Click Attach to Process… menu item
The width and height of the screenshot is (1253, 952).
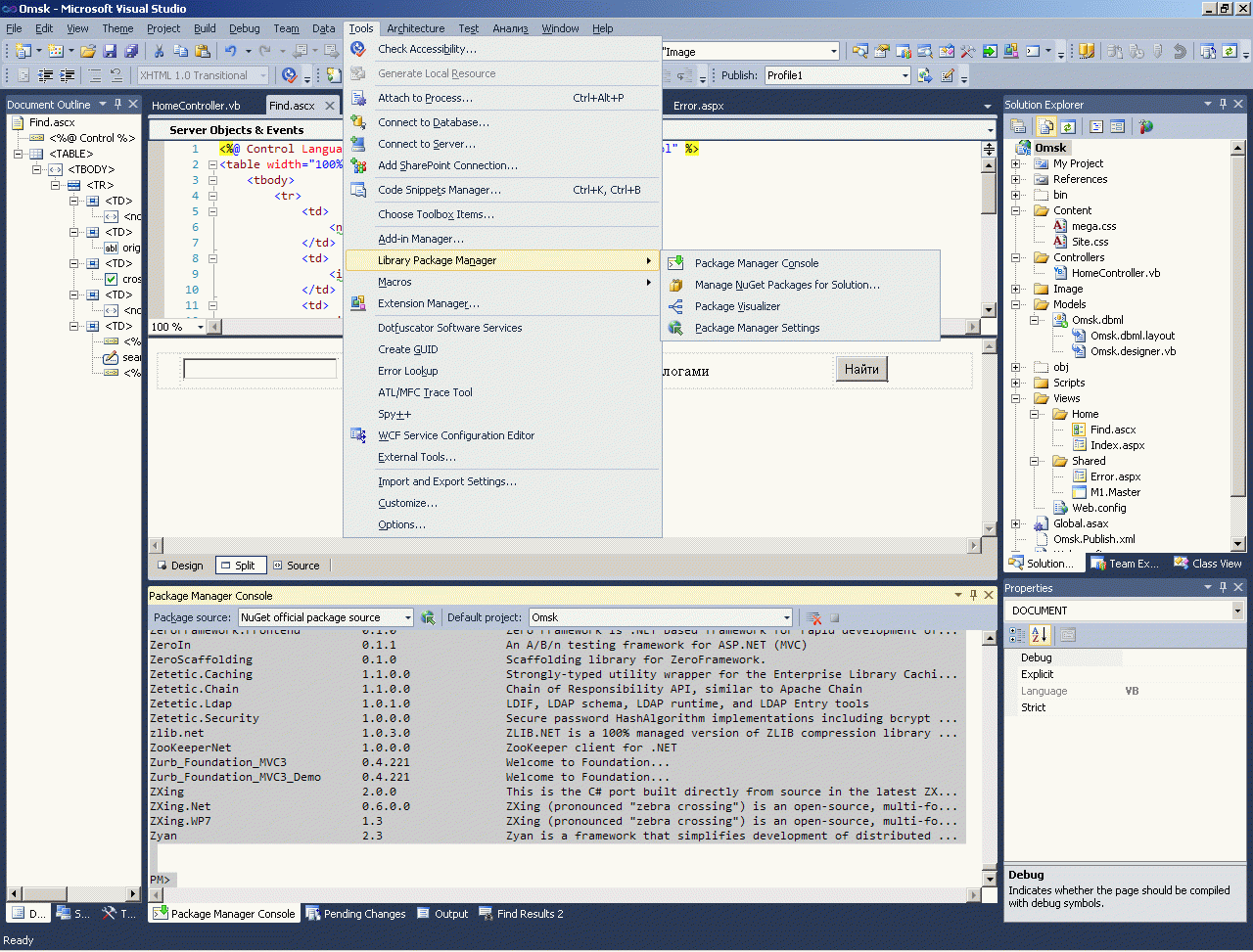(x=503, y=98)
